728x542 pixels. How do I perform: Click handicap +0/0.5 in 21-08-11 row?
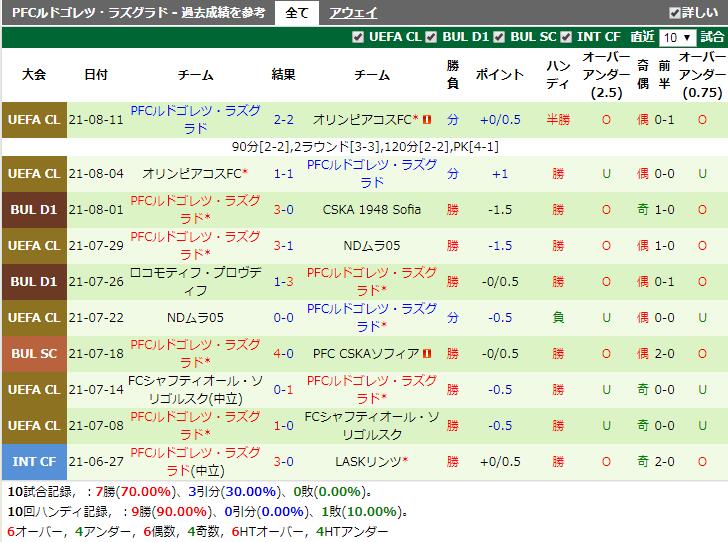point(500,120)
